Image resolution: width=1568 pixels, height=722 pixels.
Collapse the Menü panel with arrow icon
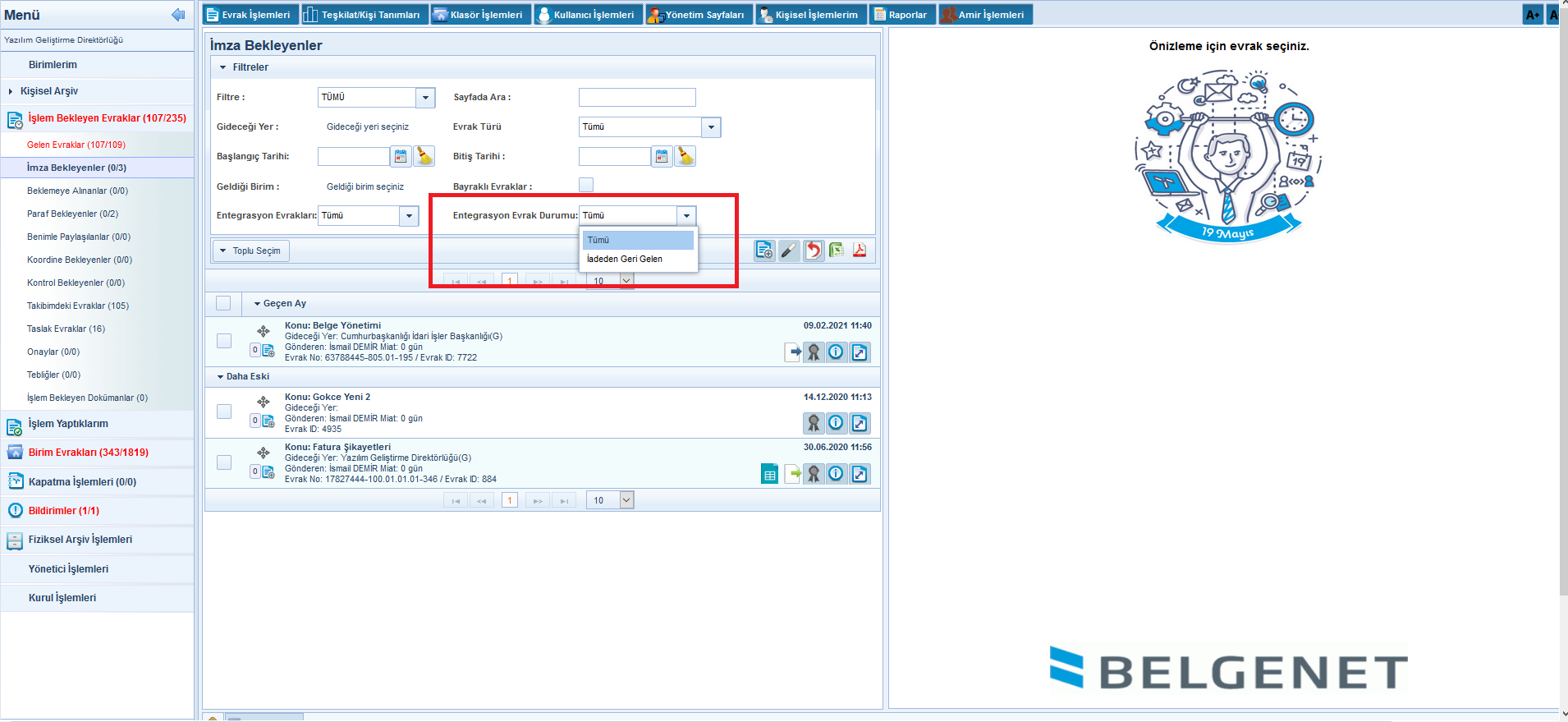click(x=178, y=15)
